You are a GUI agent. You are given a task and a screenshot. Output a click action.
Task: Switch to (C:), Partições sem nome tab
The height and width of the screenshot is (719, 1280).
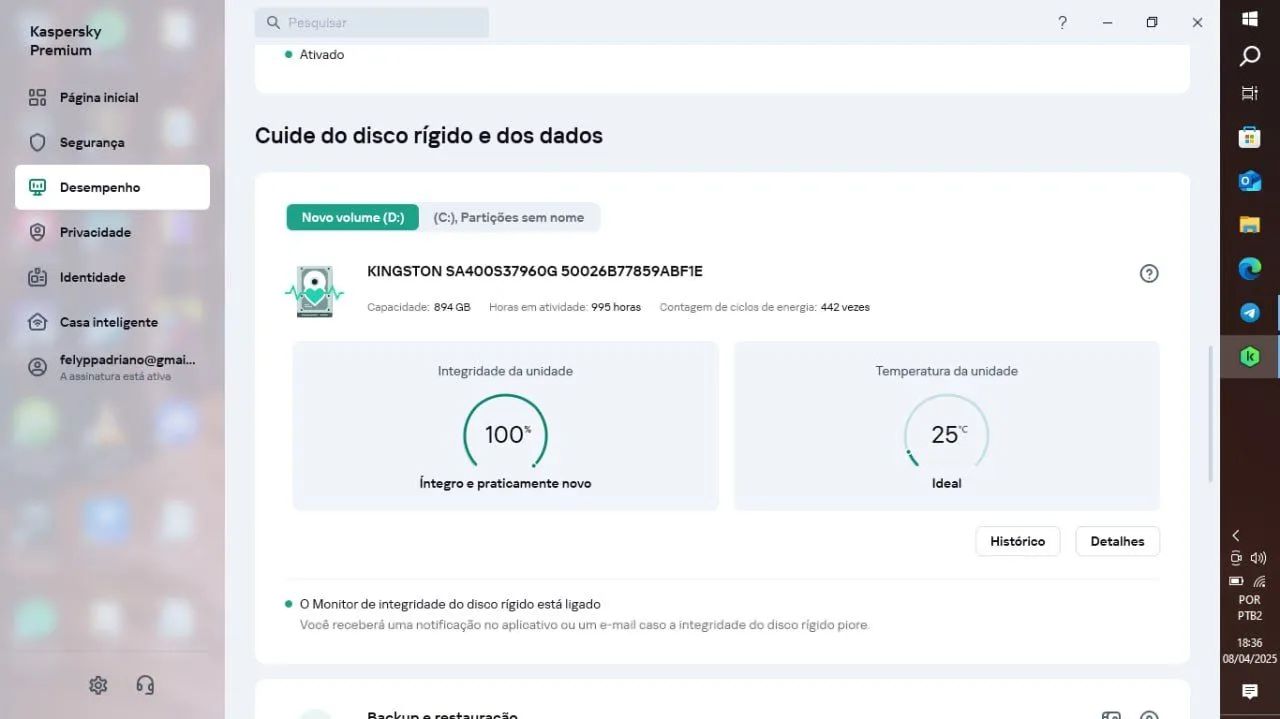(509, 217)
